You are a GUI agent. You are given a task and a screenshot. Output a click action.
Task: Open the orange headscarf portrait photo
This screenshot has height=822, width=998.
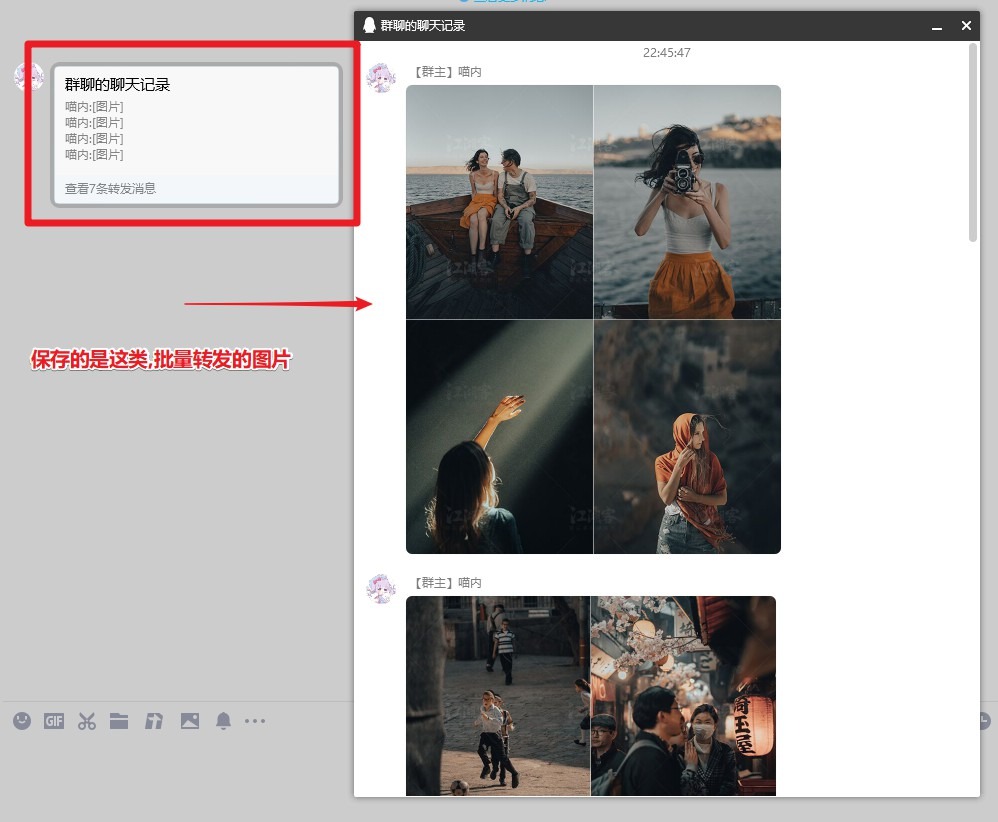(687, 436)
